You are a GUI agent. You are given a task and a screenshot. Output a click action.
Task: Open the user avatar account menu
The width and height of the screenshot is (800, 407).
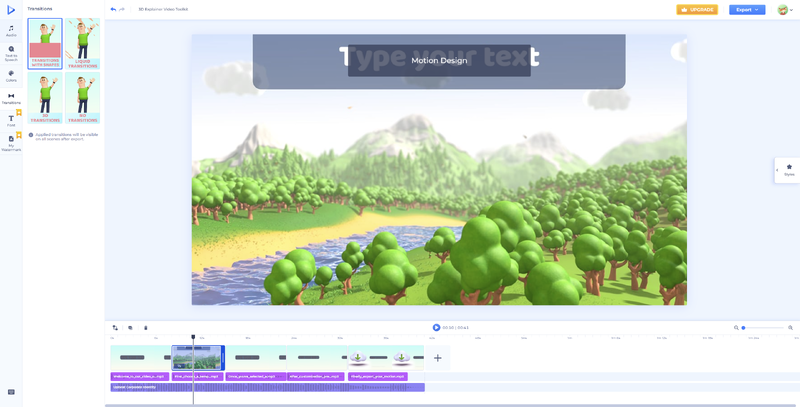(x=785, y=10)
